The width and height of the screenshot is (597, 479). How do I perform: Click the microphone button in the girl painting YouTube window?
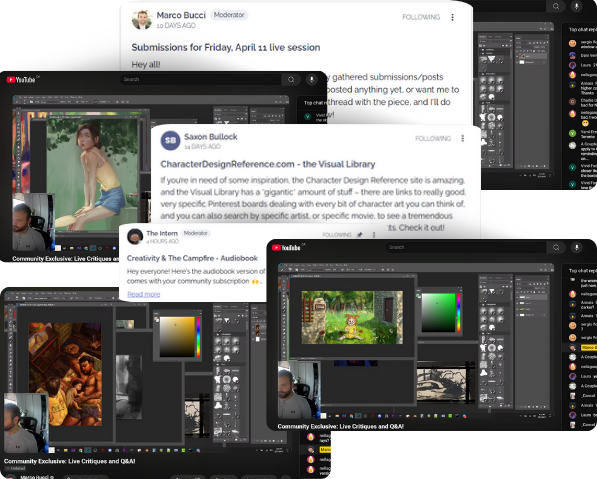311,80
